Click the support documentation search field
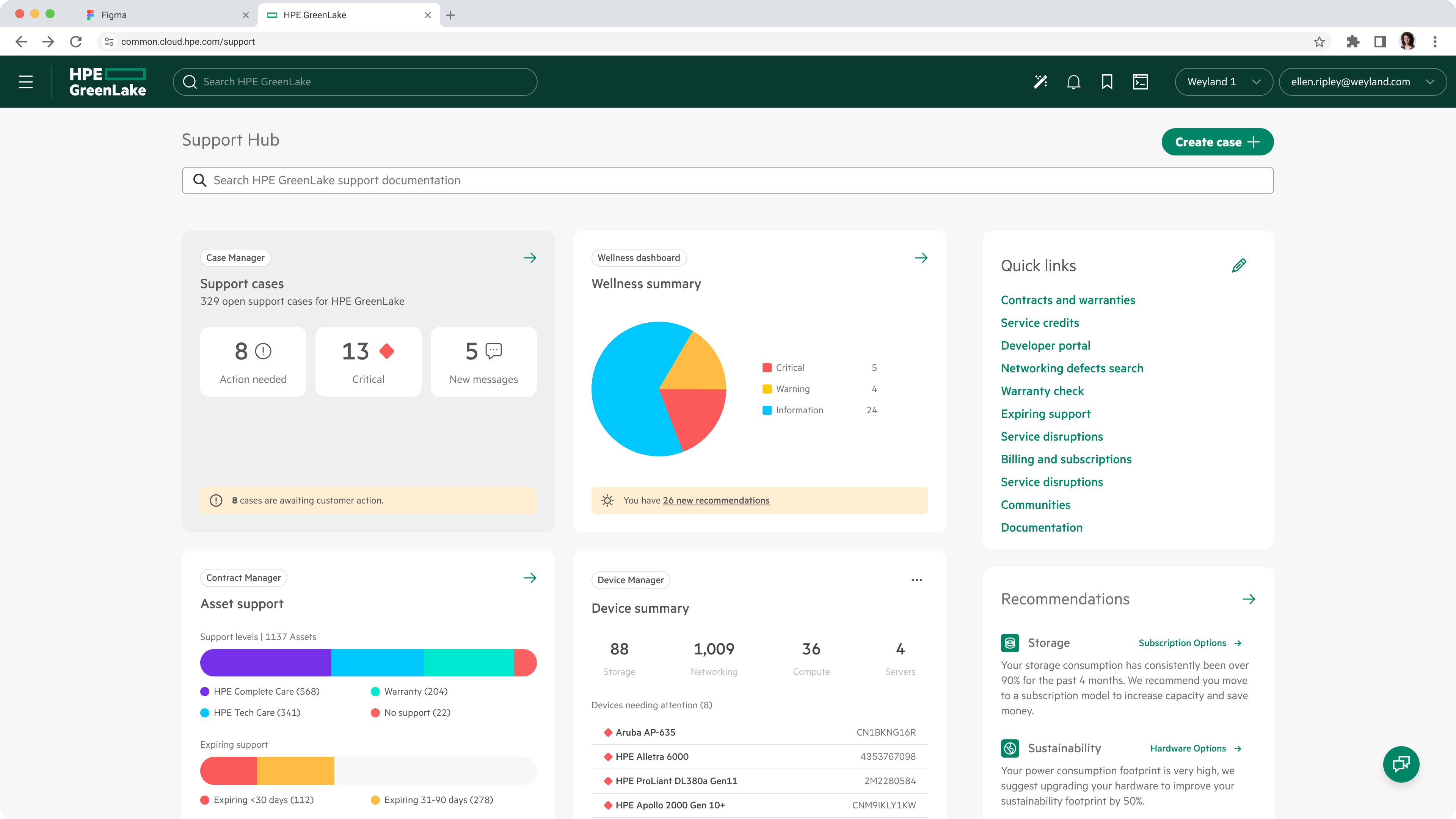The image size is (1456, 819). [728, 180]
